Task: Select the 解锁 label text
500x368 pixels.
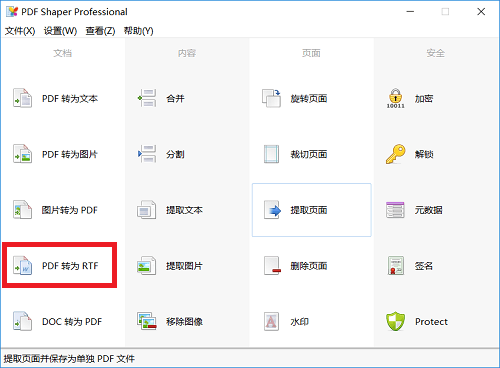Action: point(424,154)
